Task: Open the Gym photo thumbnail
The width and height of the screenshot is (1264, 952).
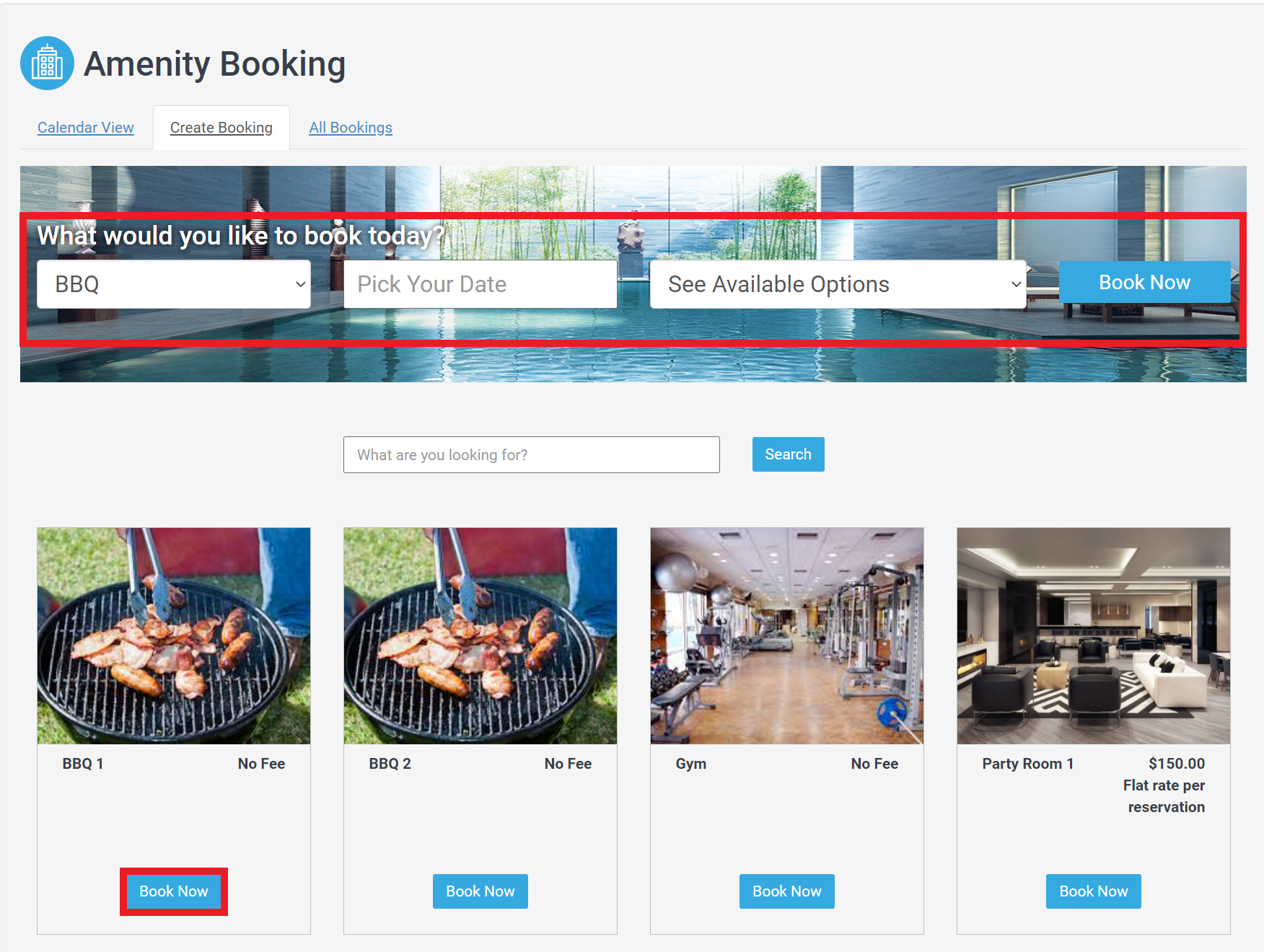Action: pos(787,636)
